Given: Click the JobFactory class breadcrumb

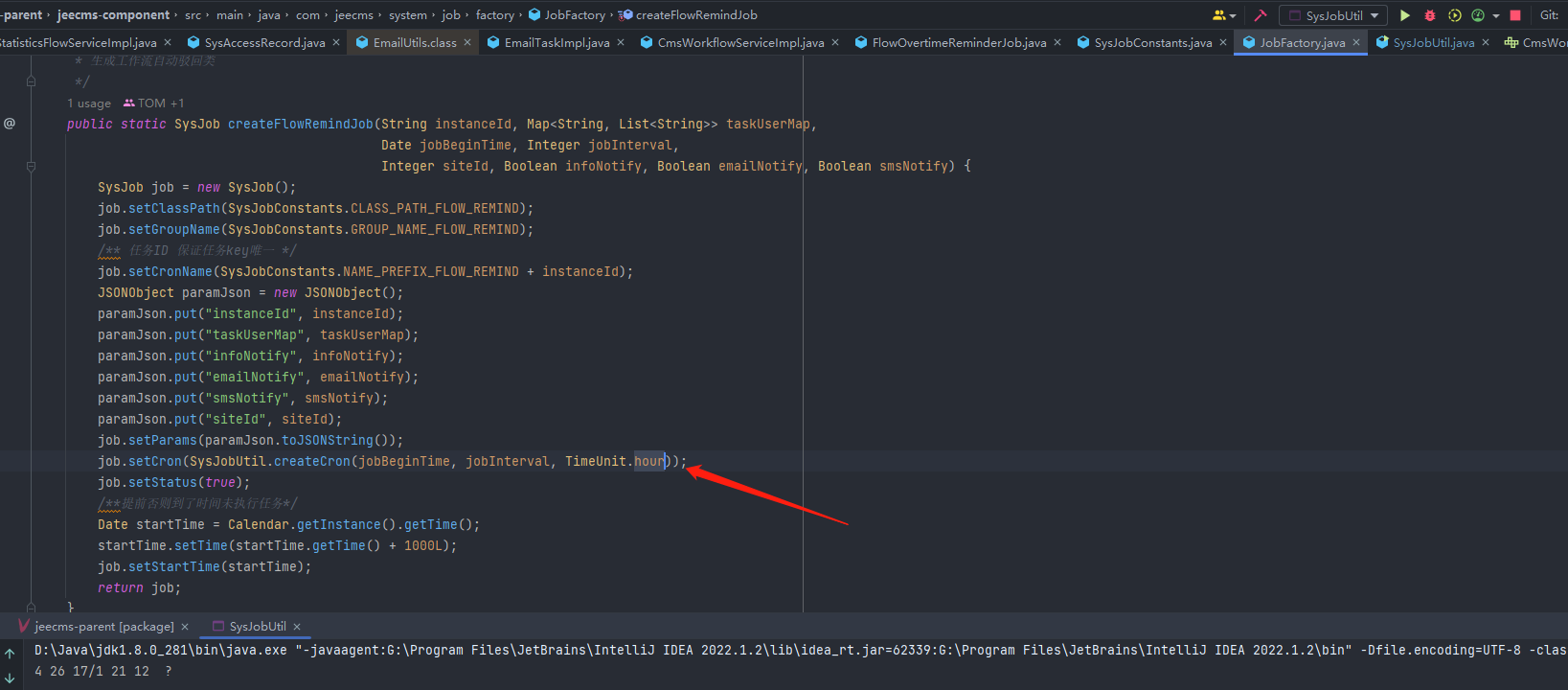Looking at the screenshot, I should click(567, 15).
